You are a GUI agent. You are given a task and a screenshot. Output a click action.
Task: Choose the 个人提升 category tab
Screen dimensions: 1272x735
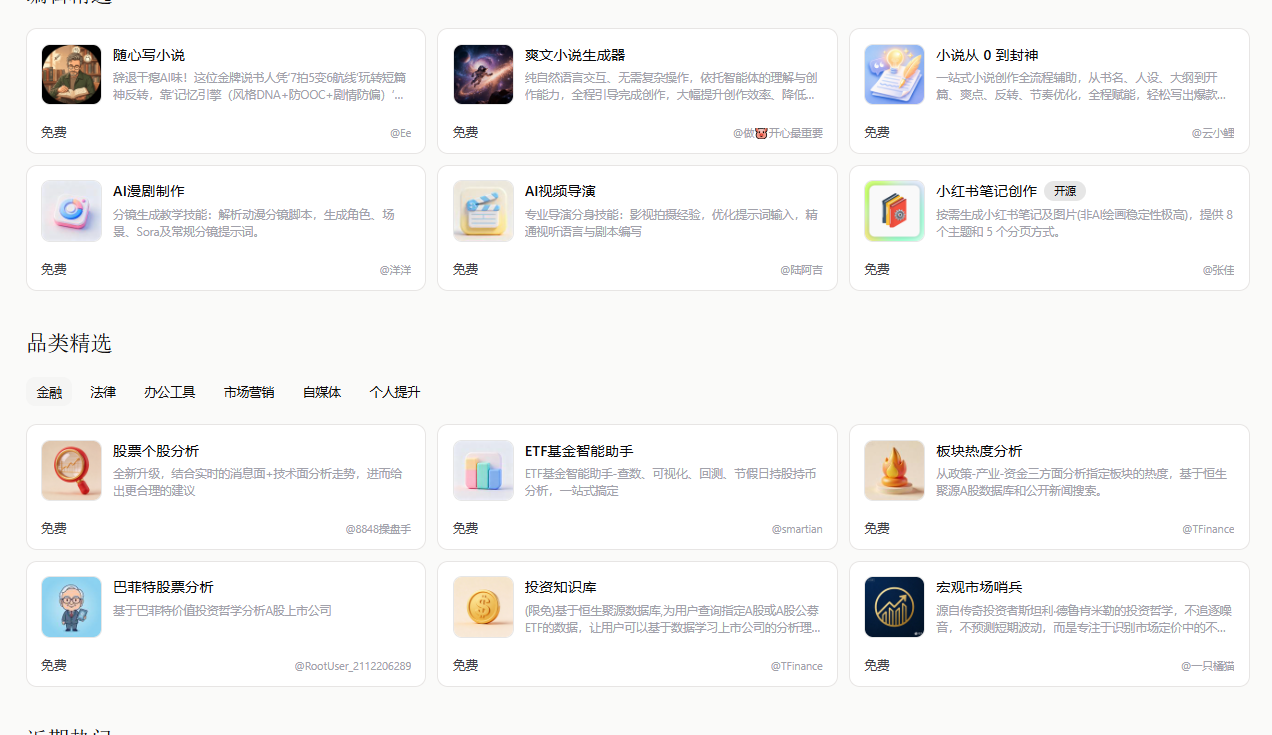click(395, 392)
